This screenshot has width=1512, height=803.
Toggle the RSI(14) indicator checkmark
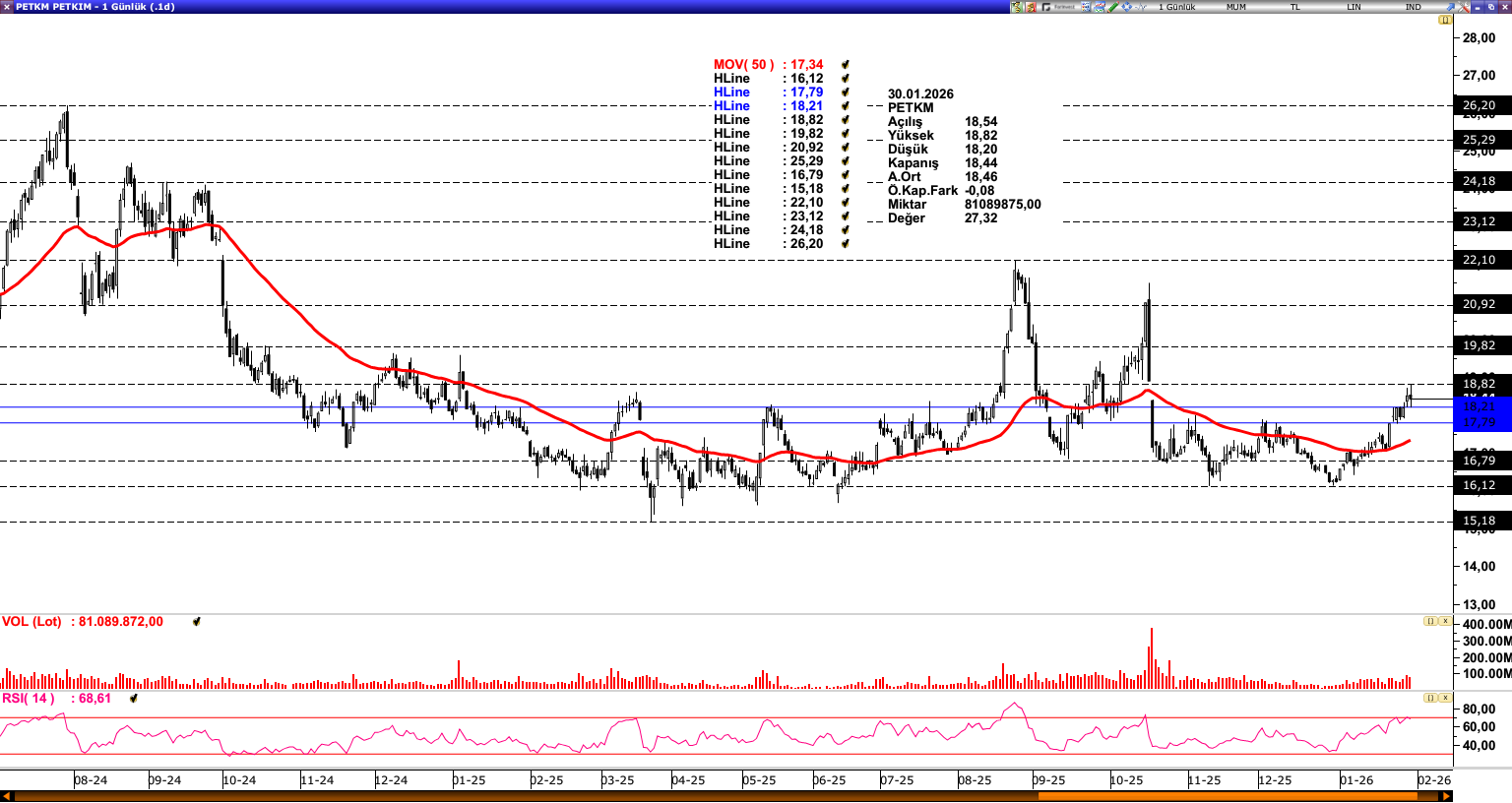pos(134,699)
